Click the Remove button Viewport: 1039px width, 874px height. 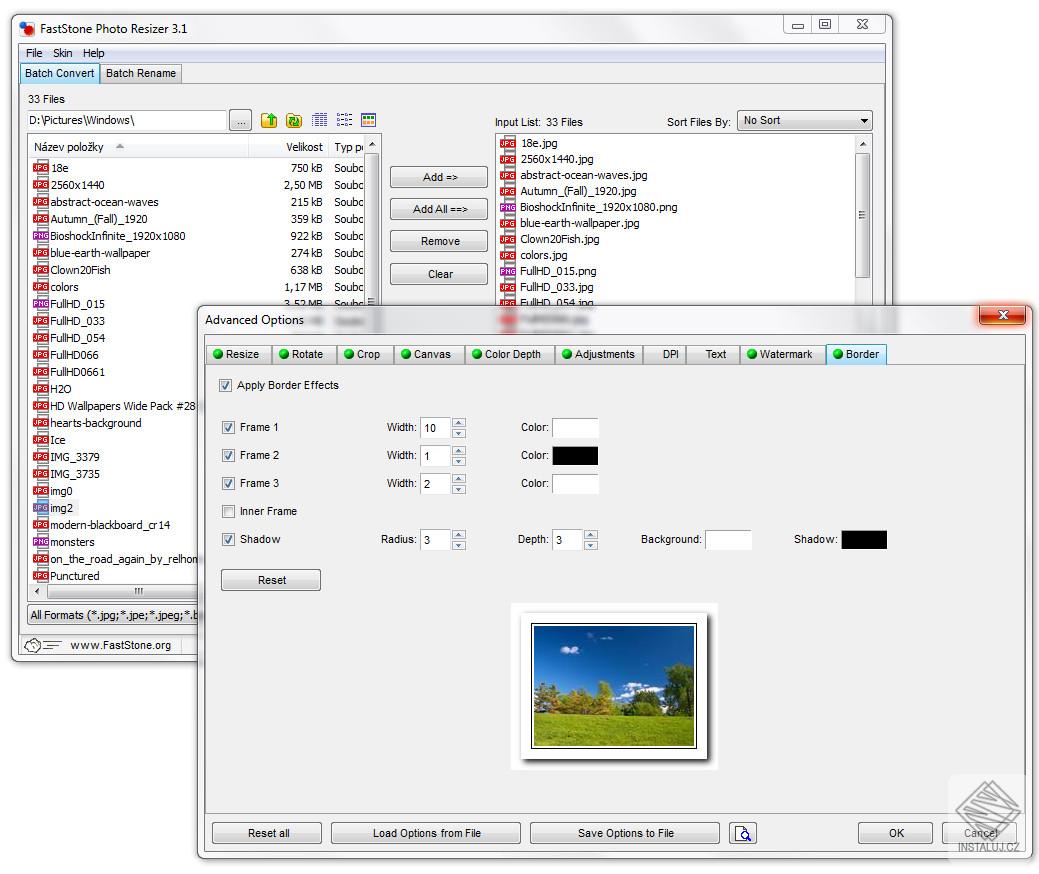click(440, 241)
